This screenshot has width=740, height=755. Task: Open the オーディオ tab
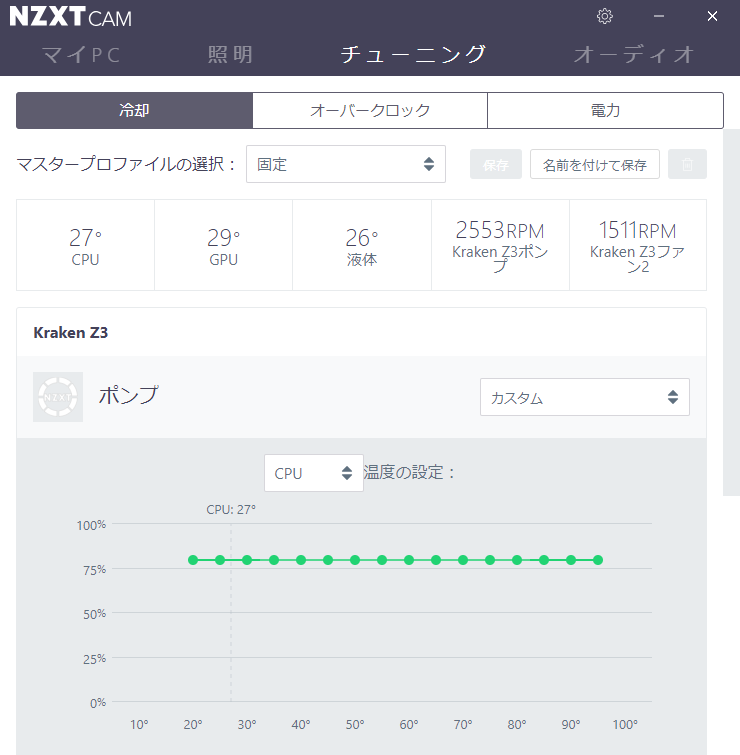click(x=634, y=54)
